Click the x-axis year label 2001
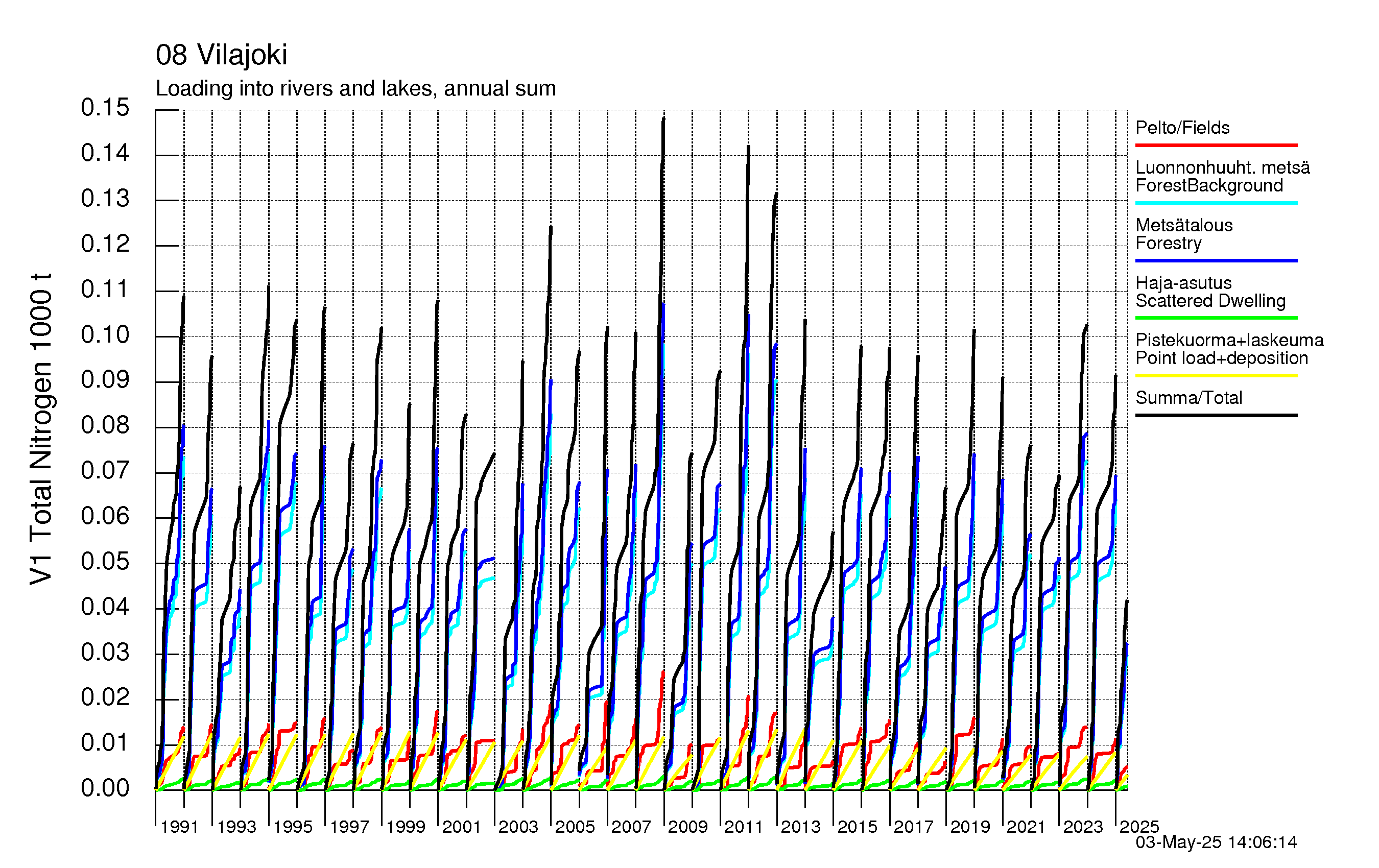The height and width of the screenshot is (868, 1379). click(462, 827)
